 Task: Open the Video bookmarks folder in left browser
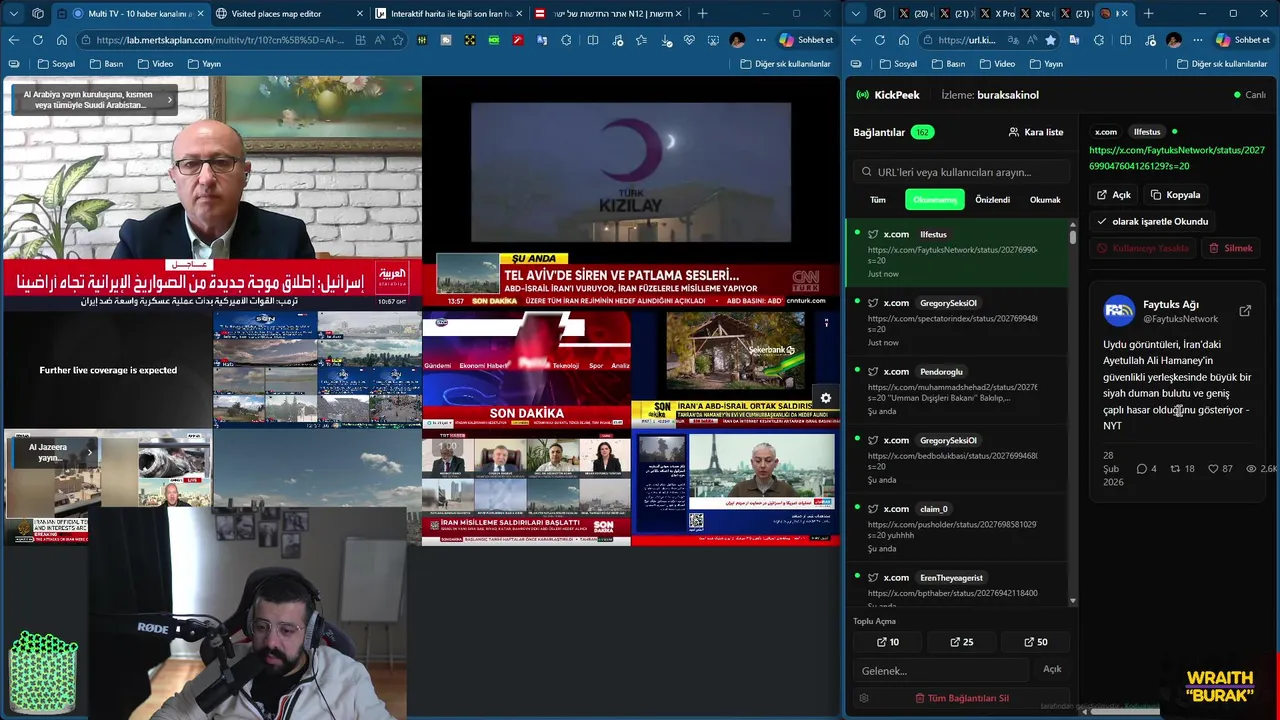[154, 63]
